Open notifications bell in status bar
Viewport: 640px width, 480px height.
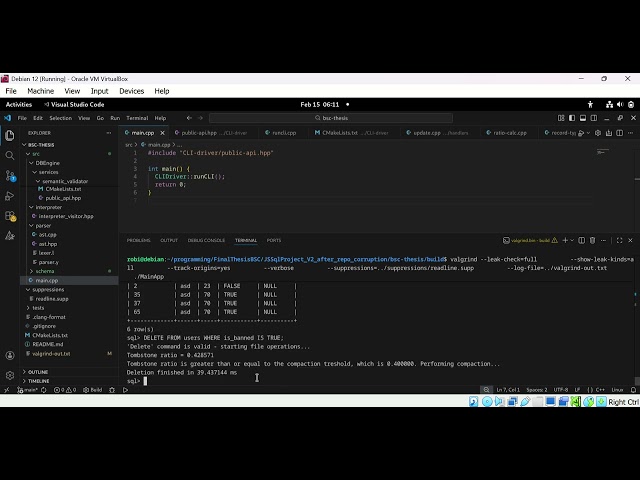[633, 390]
